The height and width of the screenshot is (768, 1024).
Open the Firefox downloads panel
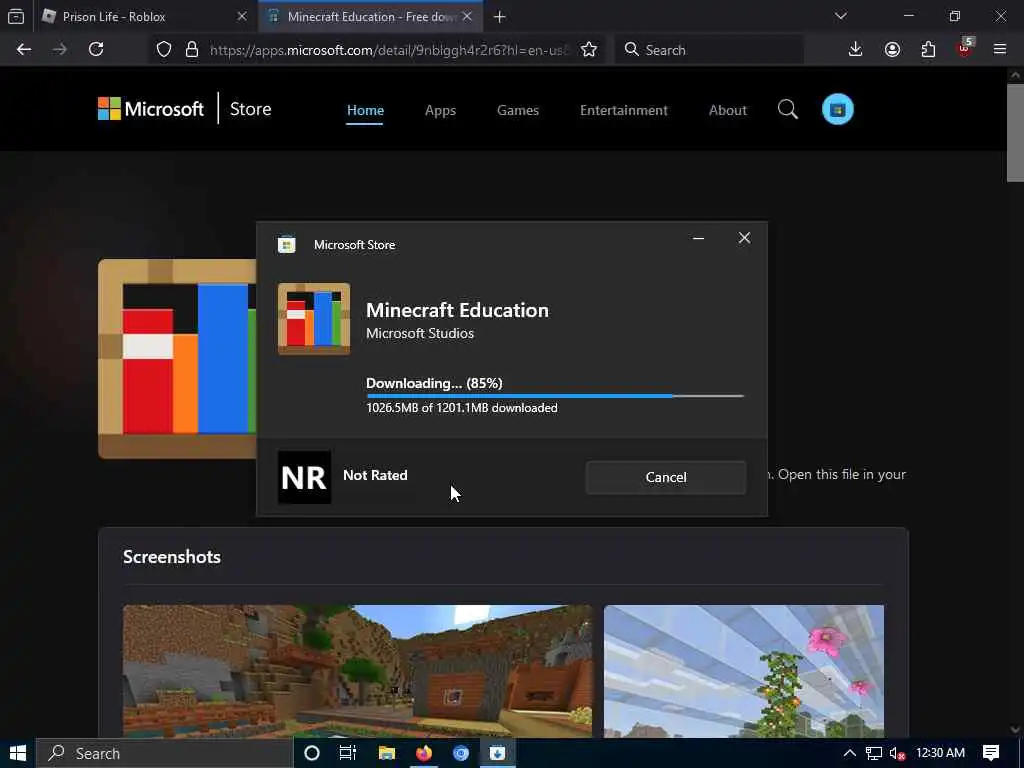[855, 50]
